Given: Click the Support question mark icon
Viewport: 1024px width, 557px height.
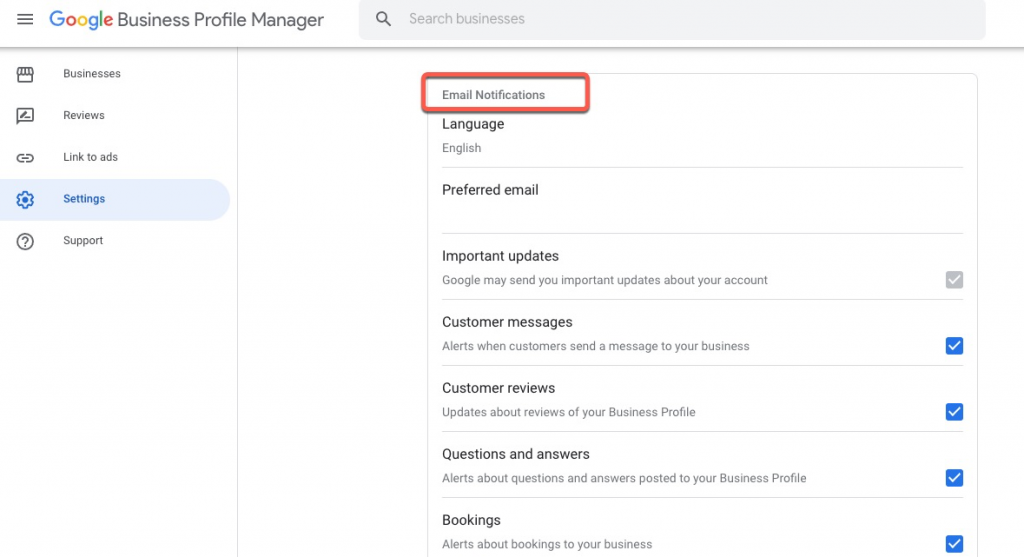Looking at the screenshot, I should pos(25,241).
